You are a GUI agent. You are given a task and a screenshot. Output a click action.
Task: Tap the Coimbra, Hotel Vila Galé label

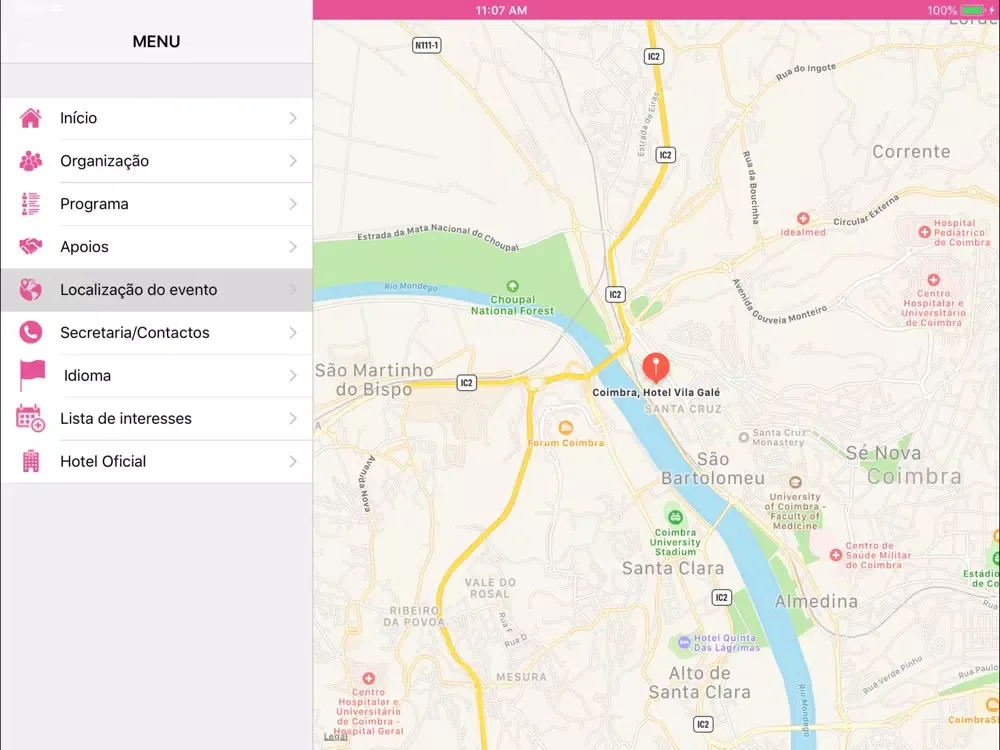point(656,392)
